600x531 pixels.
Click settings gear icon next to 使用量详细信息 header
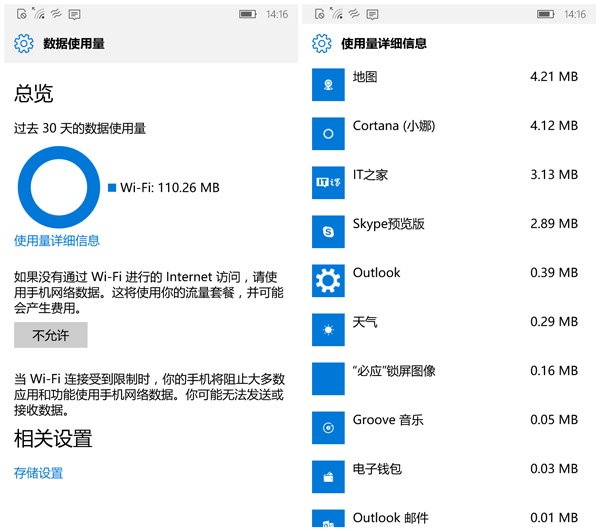point(321,43)
